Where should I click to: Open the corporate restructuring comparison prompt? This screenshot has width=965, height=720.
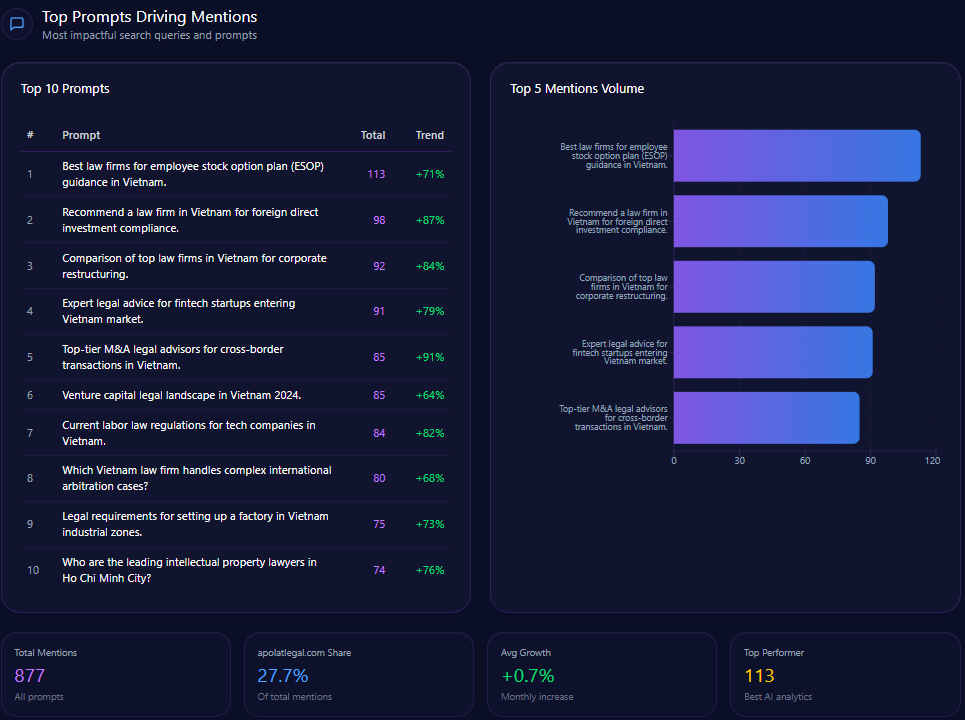(x=194, y=266)
